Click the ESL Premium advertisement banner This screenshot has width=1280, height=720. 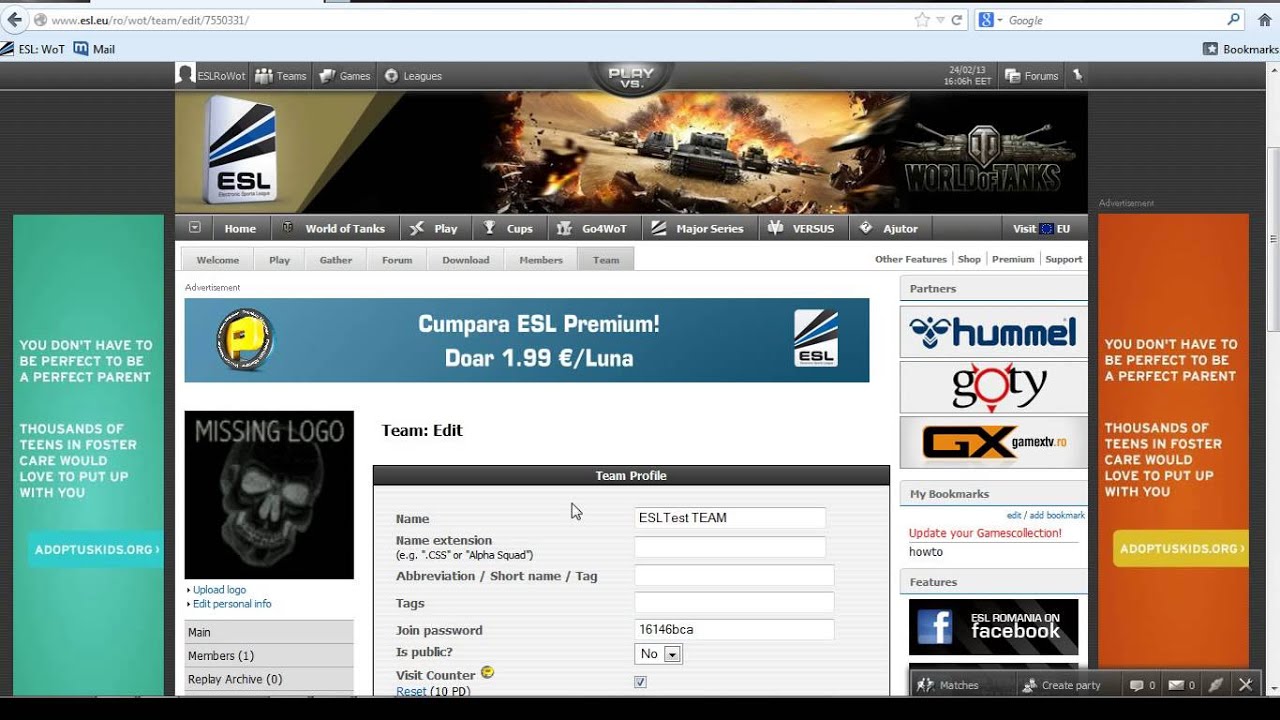527,340
